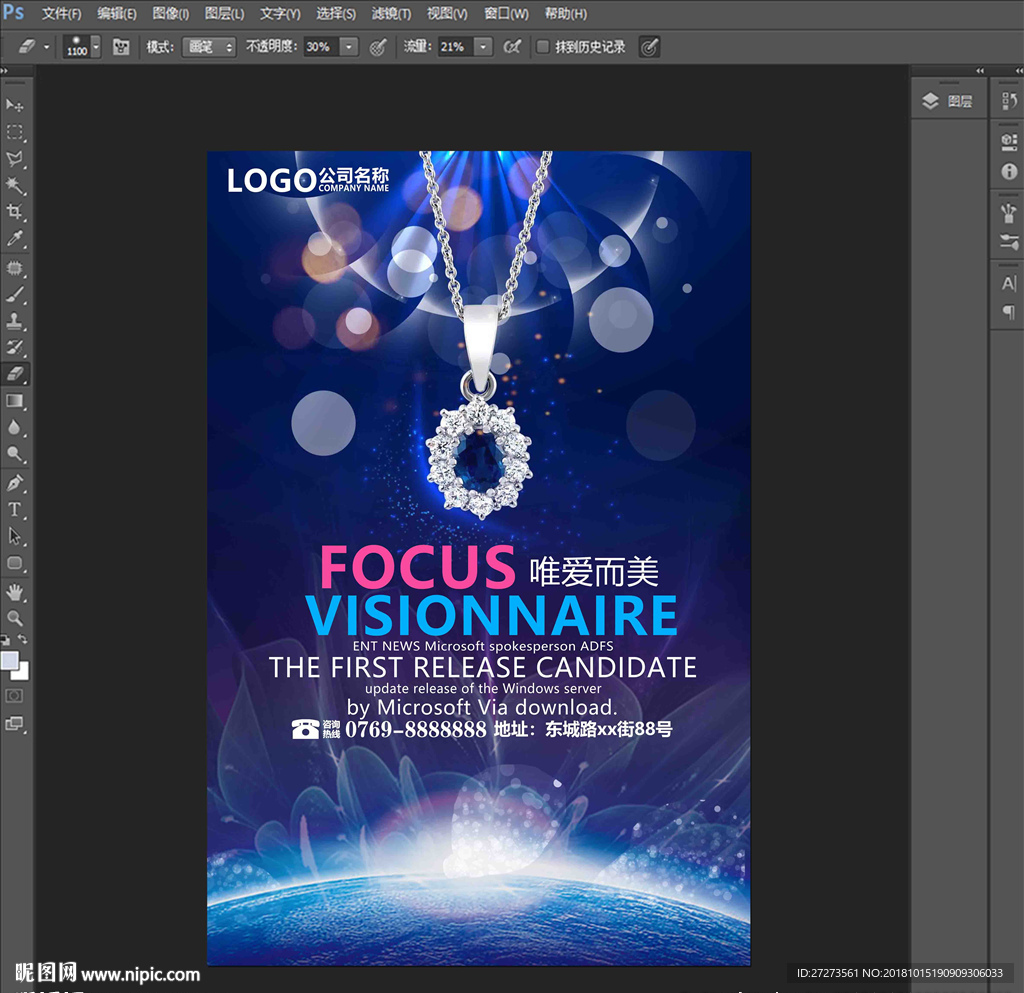This screenshot has width=1024, height=993.
Task: Swap foreground and background colors
Action: point(23,639)
